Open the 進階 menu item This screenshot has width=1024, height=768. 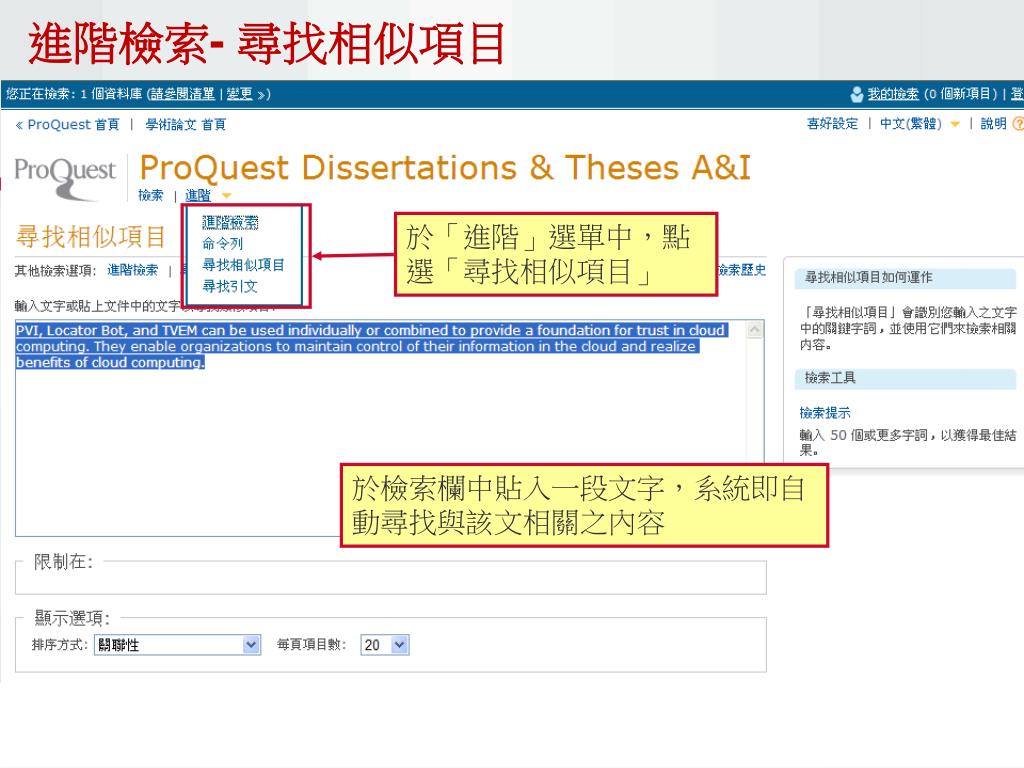coord(198,195)
